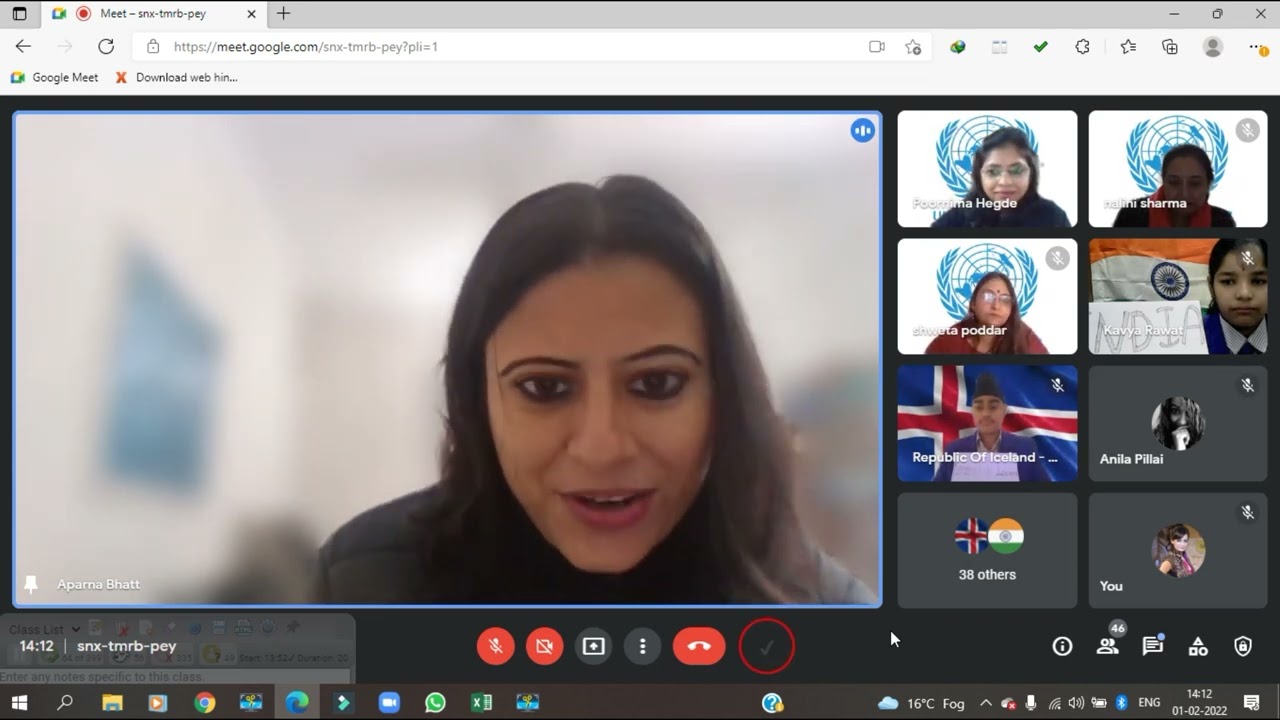Show everyone in the People panel
The height and width of the screenshot is (720, 1280).
1107,646
